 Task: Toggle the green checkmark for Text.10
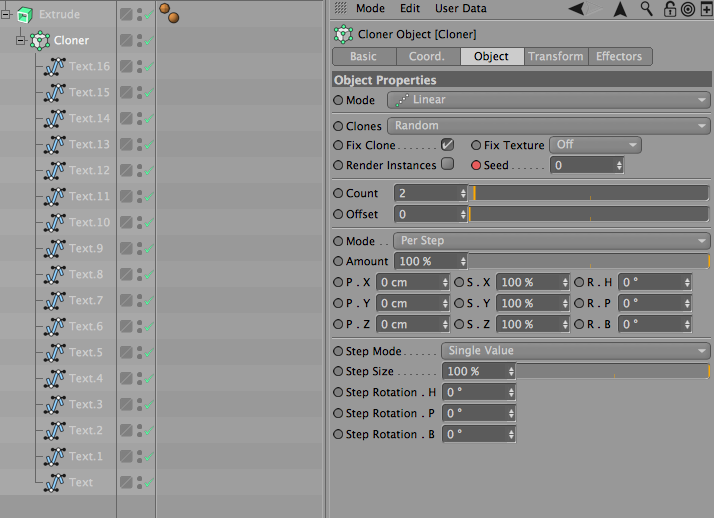pyautogui.click(x=149, y=223)
